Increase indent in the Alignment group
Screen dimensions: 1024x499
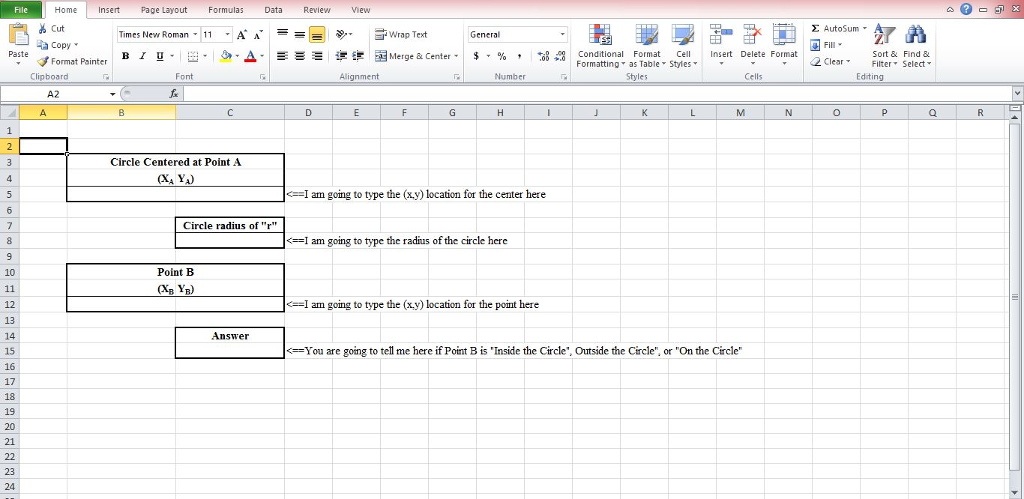pos(358,56)
